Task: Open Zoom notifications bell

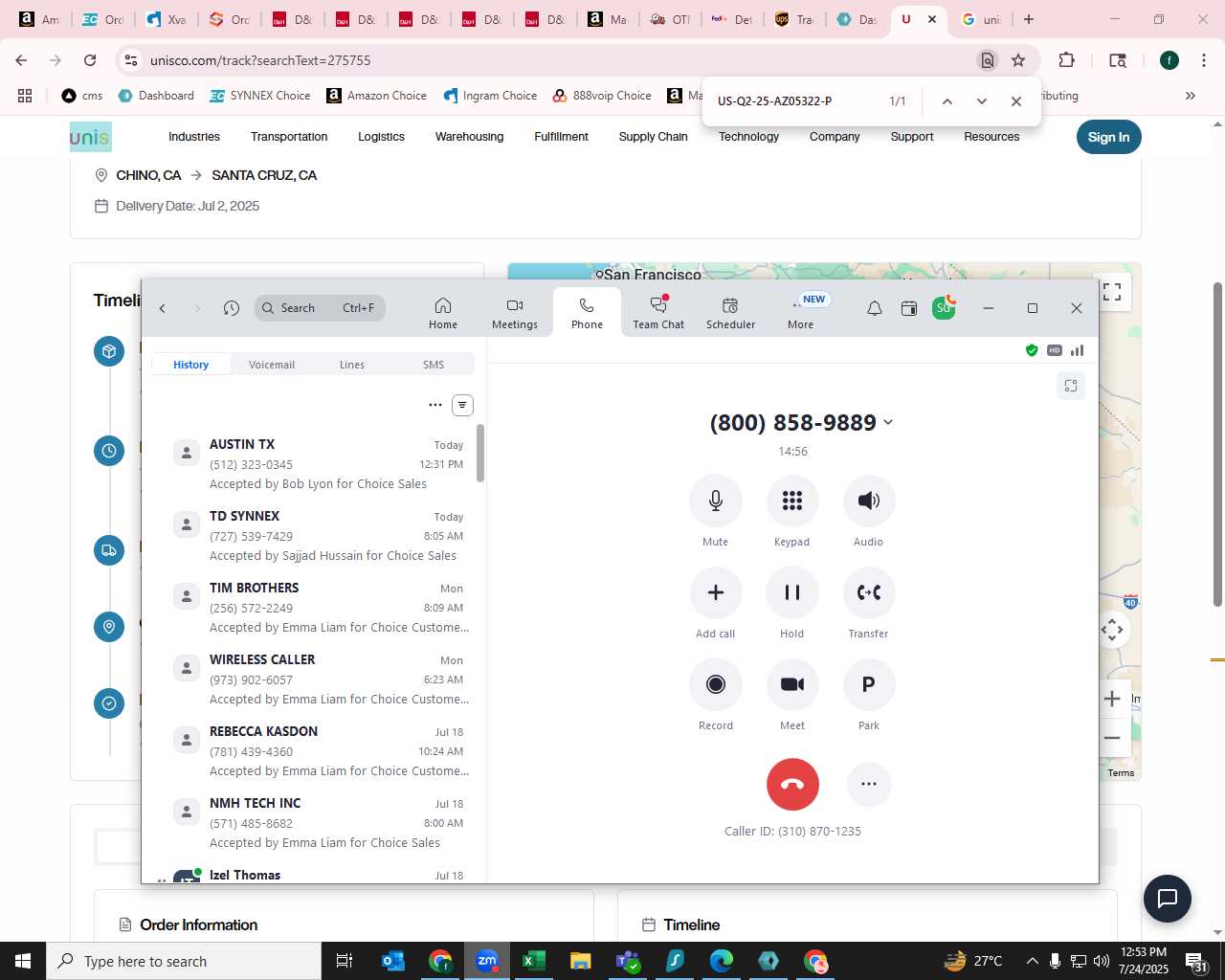Action: 875,308
